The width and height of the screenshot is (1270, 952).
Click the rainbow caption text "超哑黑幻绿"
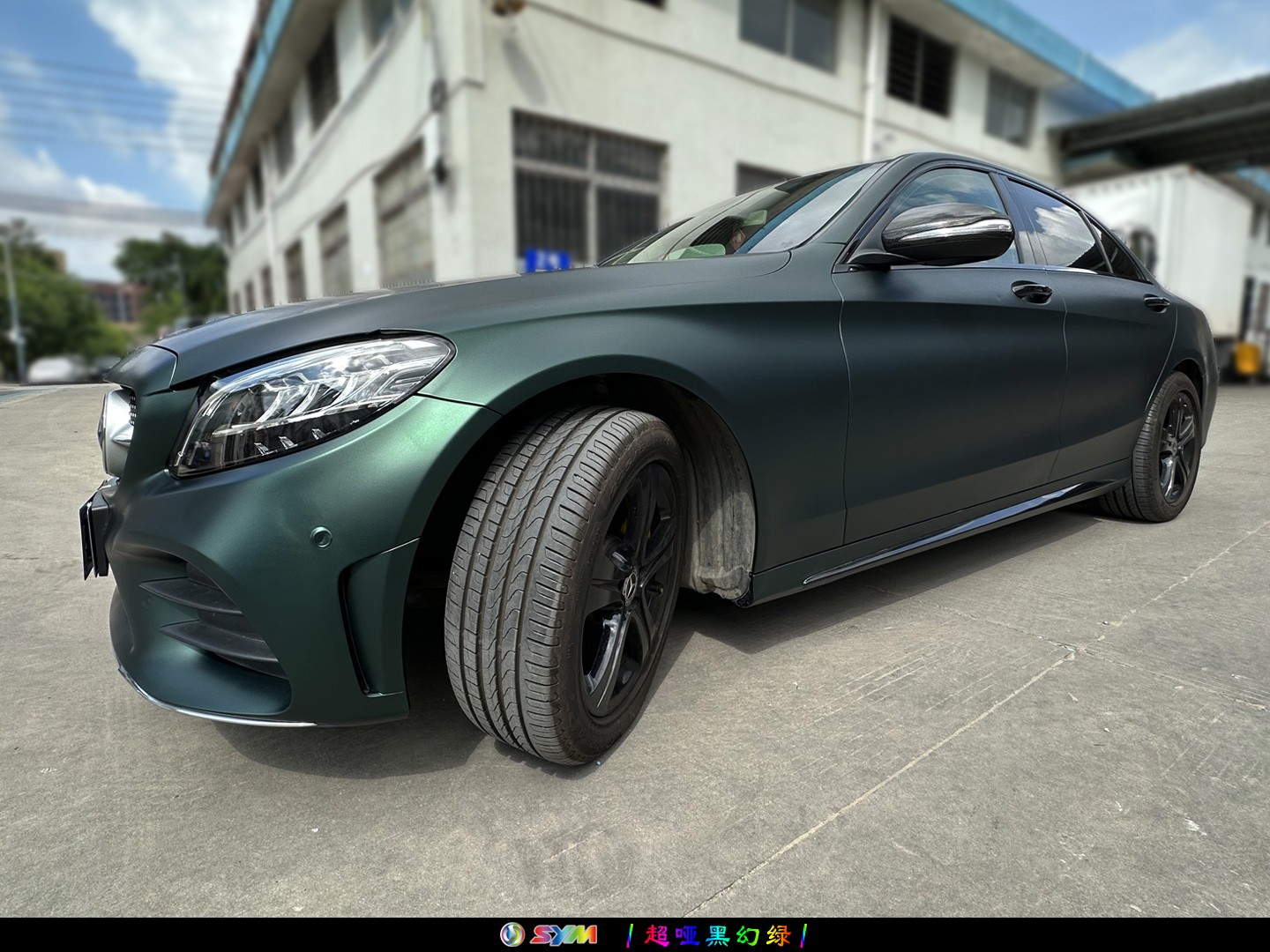pyautogui.click(x=718, y=934)
